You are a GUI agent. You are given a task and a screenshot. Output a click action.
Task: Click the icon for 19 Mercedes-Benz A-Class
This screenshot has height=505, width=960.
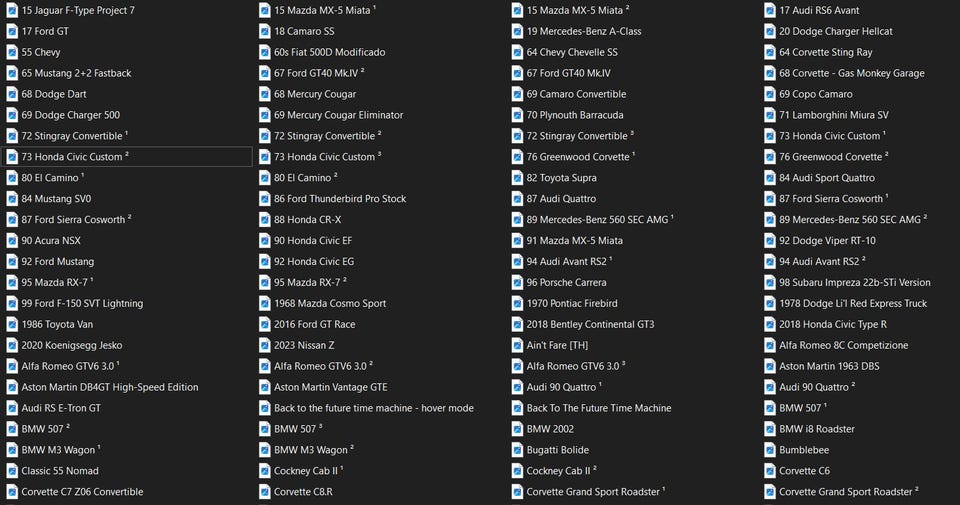pyautogui.click(x=517, y=31)
